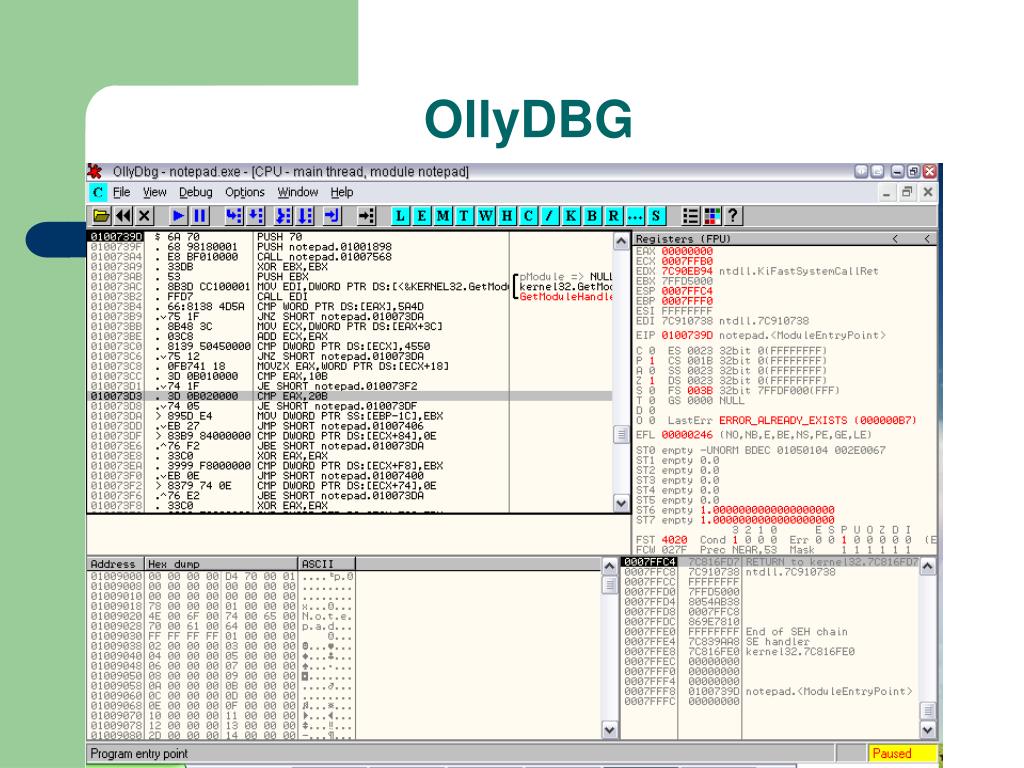Run program with the play icon
Image resolution: width=1024 pixels, height=768 pixels.
pyautogui.click(x=178, y=216)
